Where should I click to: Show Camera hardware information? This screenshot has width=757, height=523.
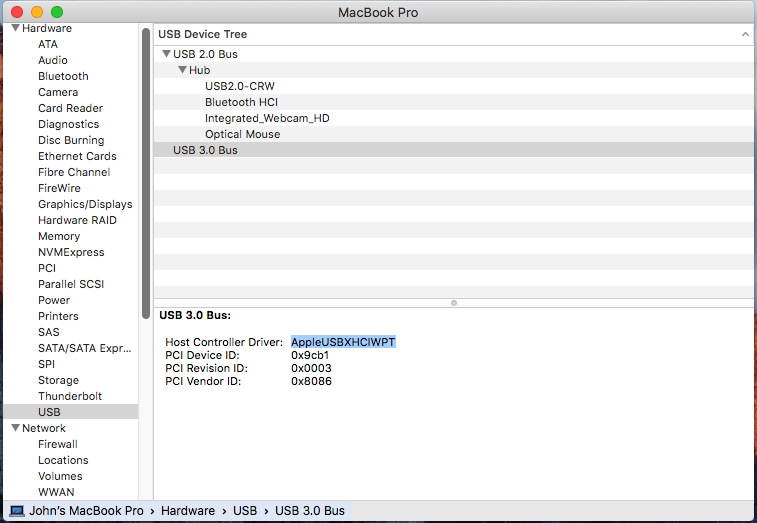tap(58, 92)
